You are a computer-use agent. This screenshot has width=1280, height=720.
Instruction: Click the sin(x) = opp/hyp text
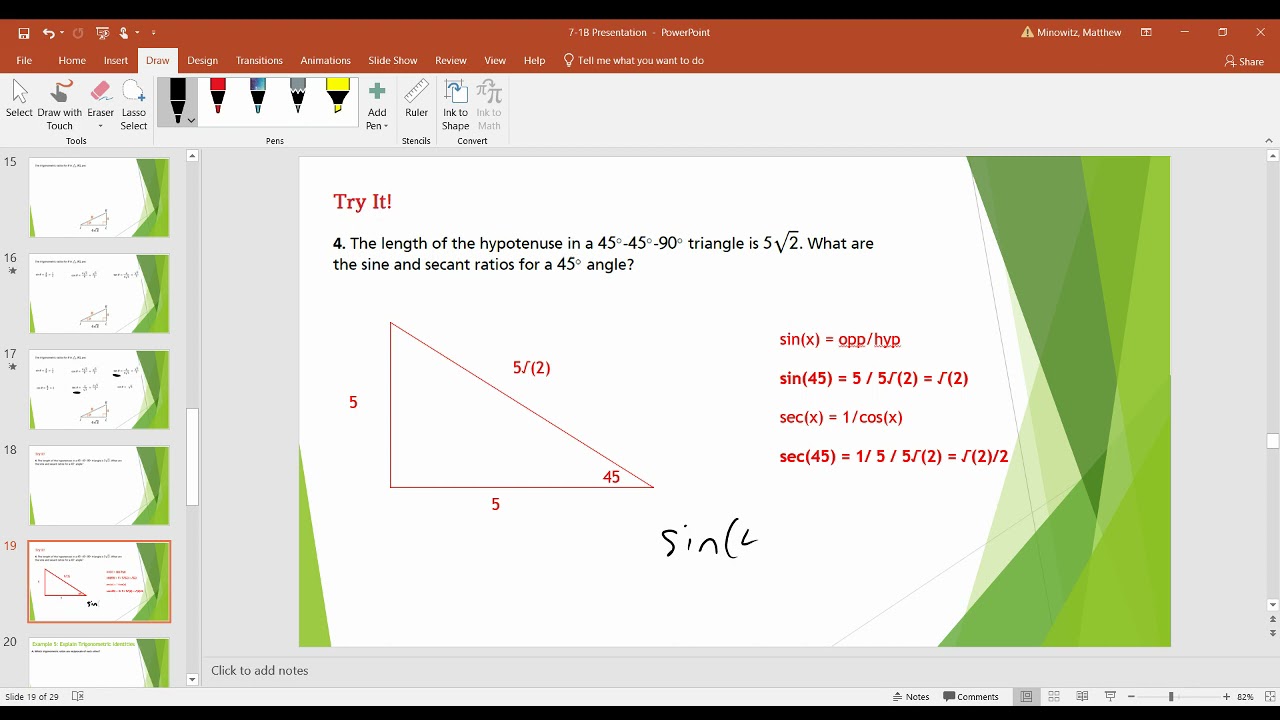[x=840, y=340]
